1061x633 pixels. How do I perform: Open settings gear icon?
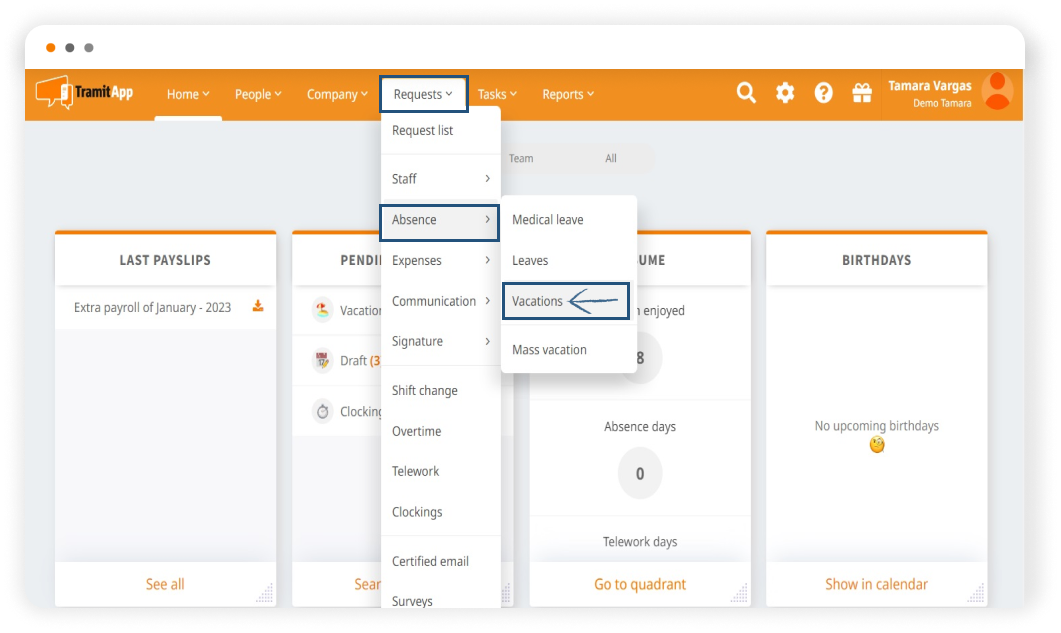(785, 93)
